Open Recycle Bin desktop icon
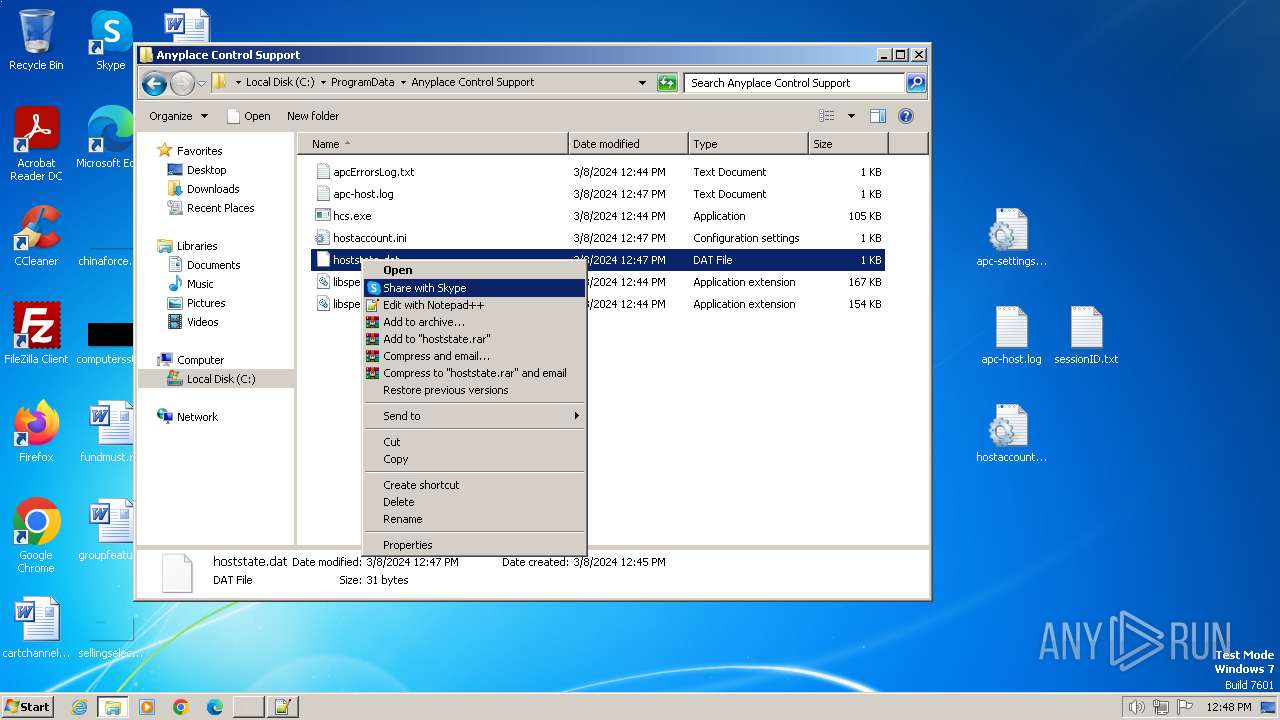Screen dimensions: 1280x720 [x=36, y=40]
